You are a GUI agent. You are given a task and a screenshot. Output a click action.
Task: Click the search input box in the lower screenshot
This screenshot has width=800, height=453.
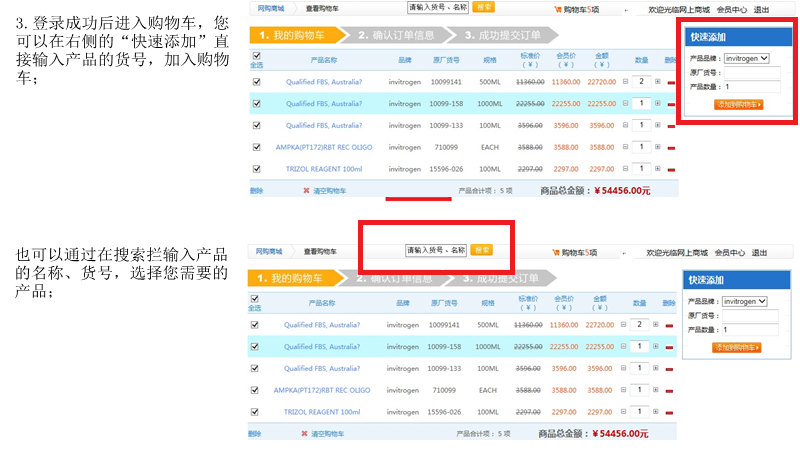(x=436, y=250)
